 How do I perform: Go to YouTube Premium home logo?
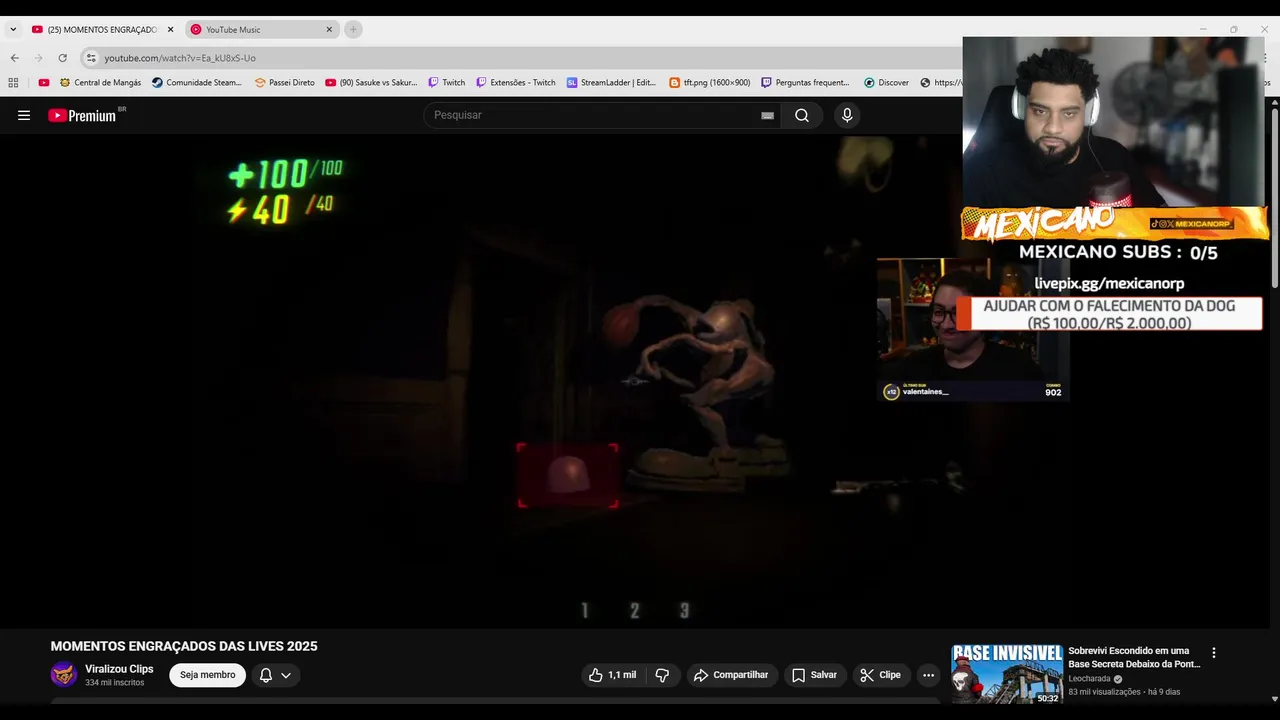pyautogui.click(x=83, y=115)
